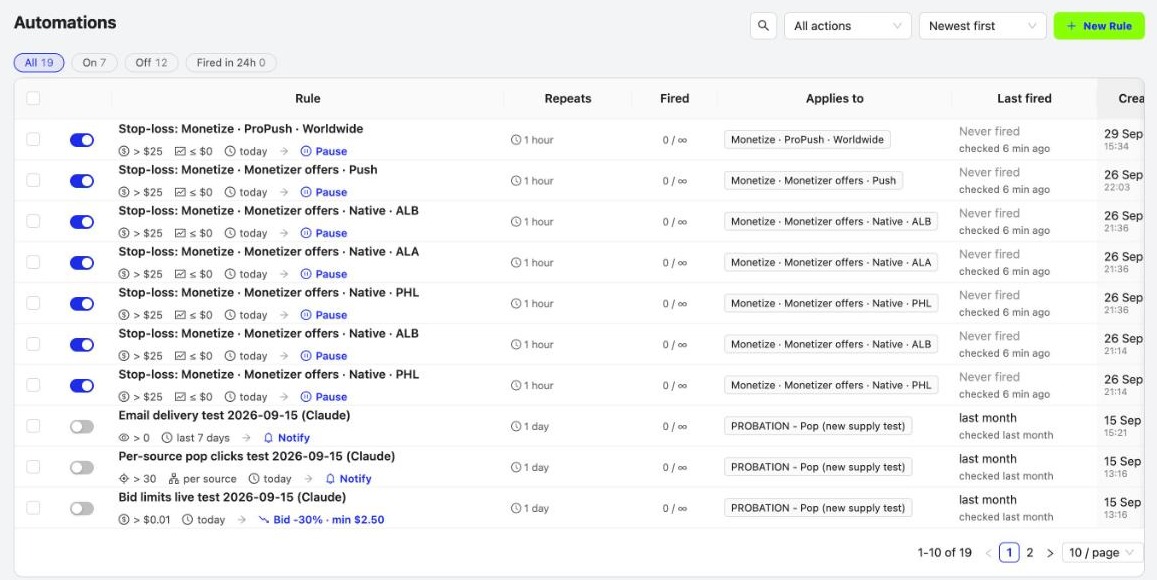Jump to page 2 of the rules list
1157x580 pixels.
1030,553
